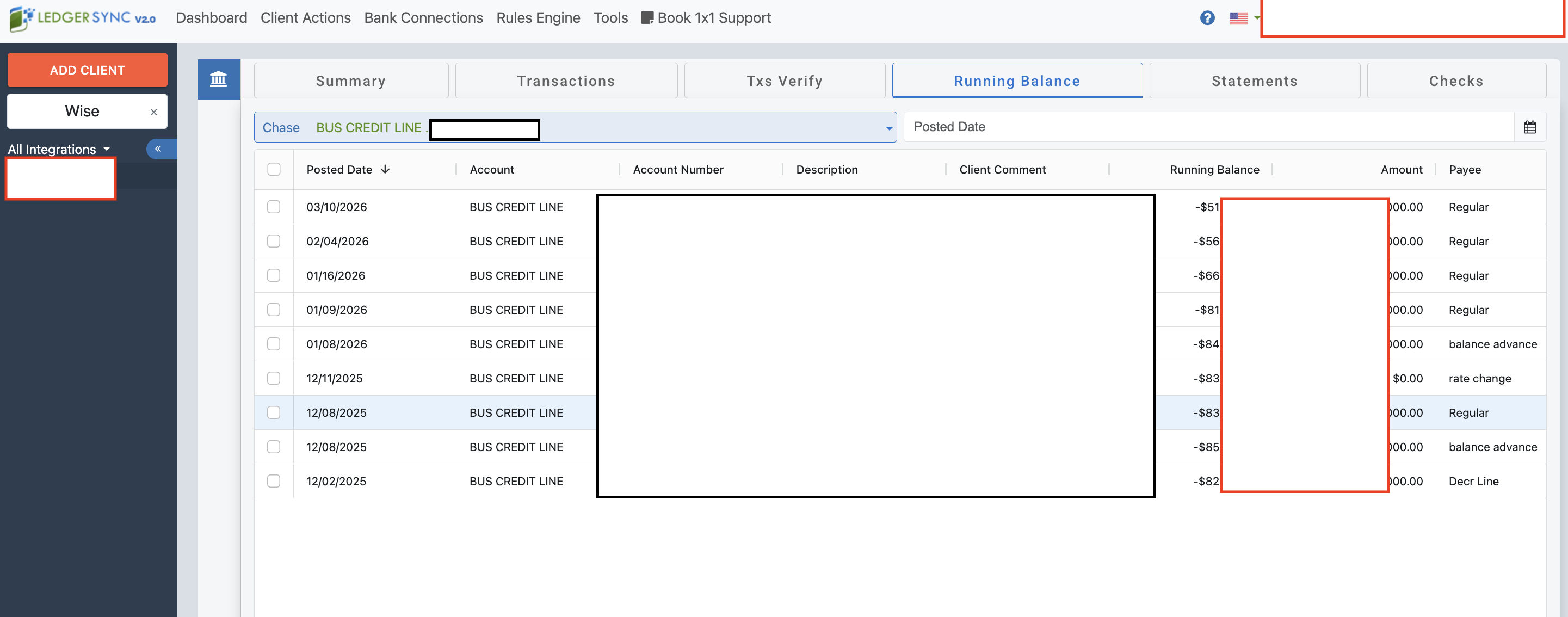The width and height of the screenshot is (1568, 617).
Task: Switch to the Transactions tab
Action: [565, 81]
